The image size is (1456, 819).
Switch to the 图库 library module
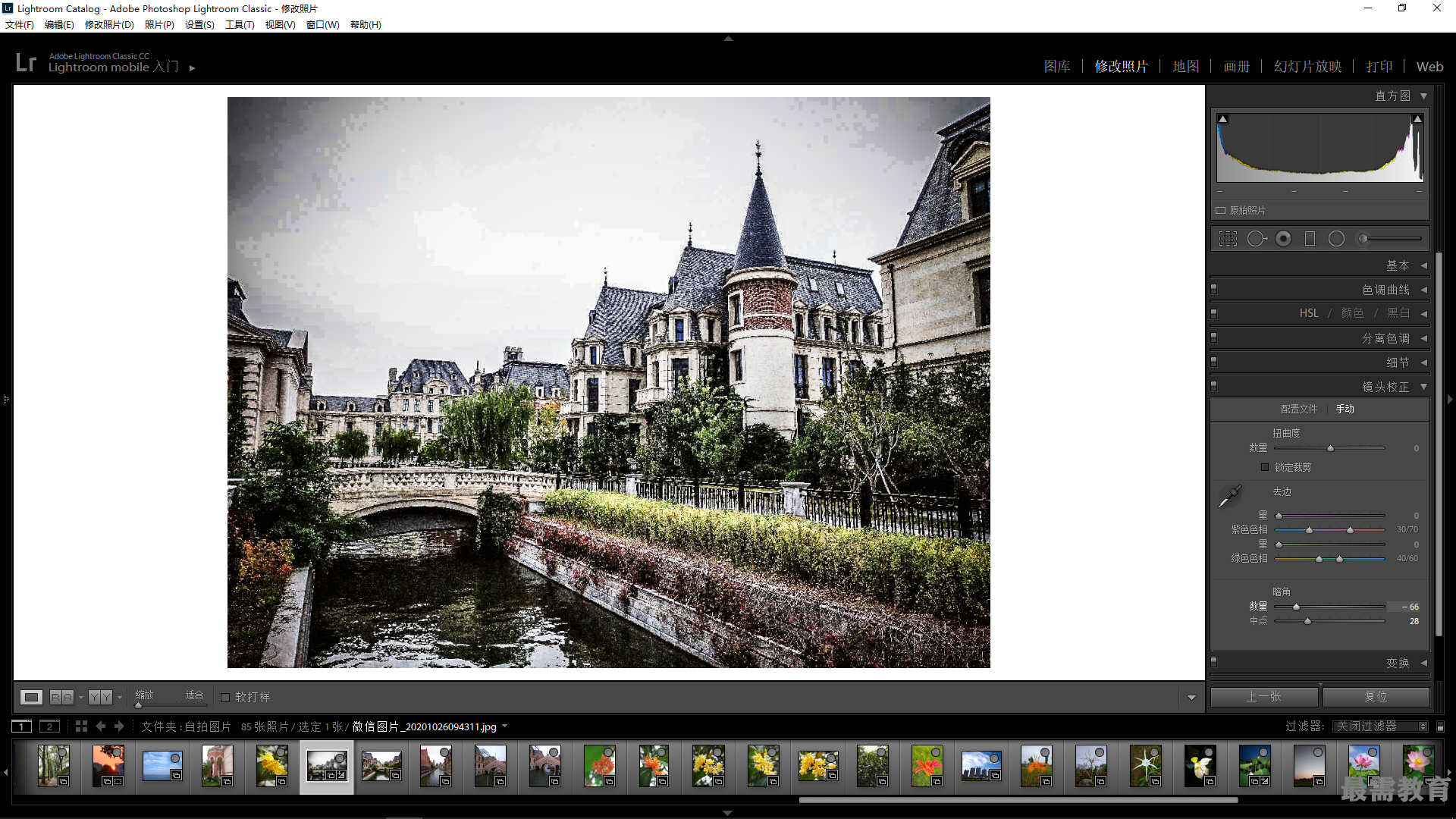(1057, 67)
